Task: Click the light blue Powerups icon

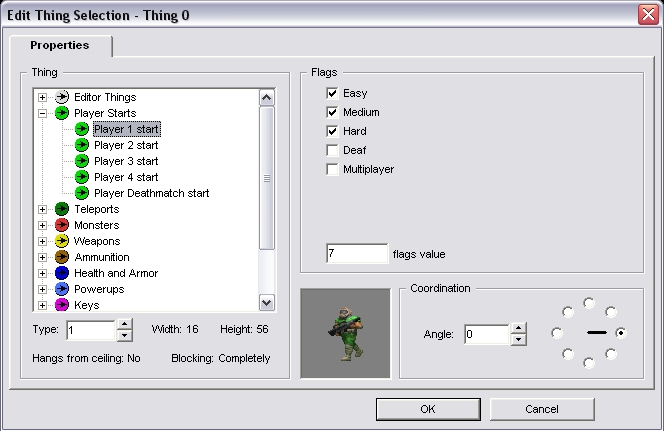Action: 62,289
